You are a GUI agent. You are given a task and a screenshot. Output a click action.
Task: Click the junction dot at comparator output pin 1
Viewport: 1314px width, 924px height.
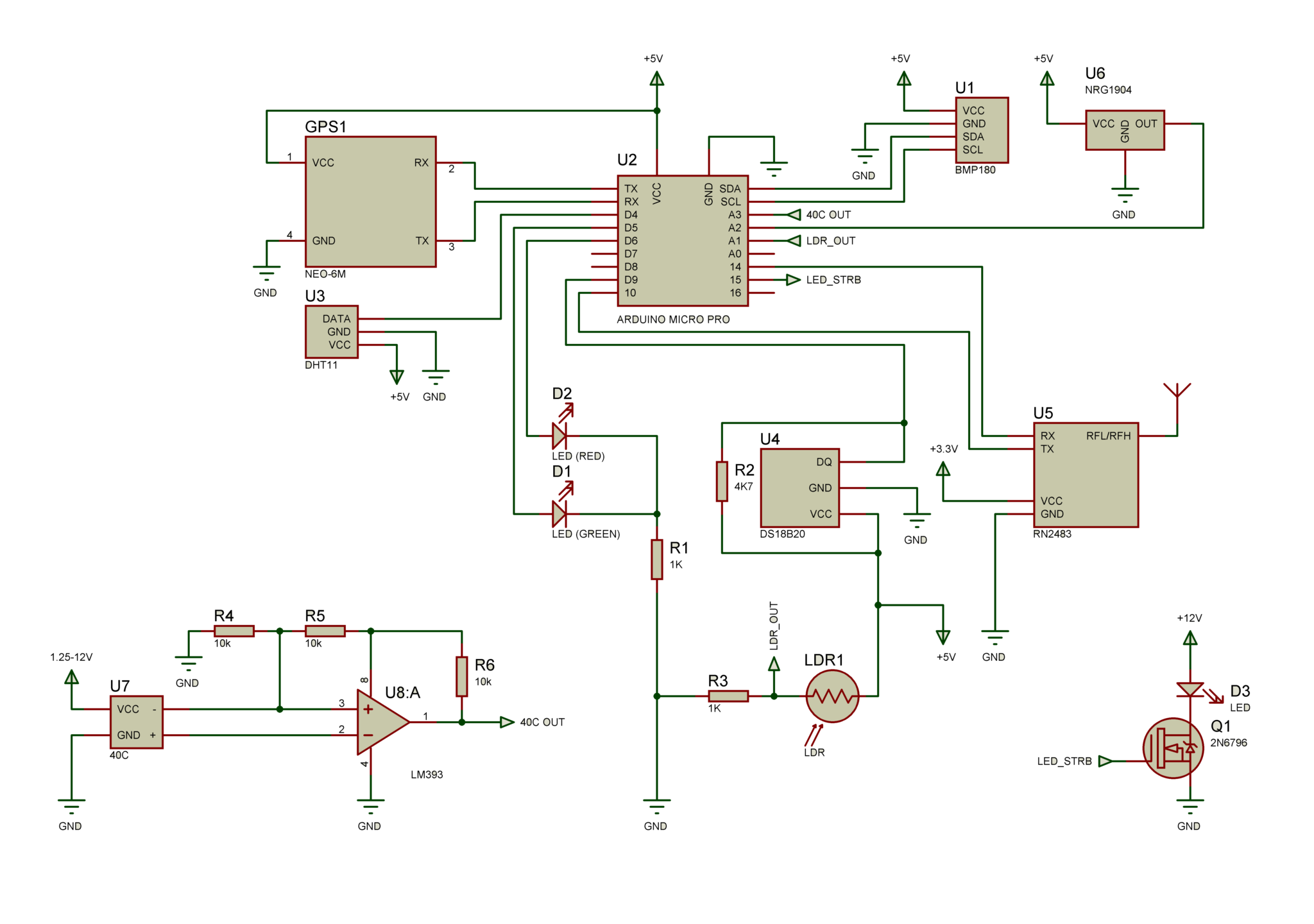[x=462, y=722]
